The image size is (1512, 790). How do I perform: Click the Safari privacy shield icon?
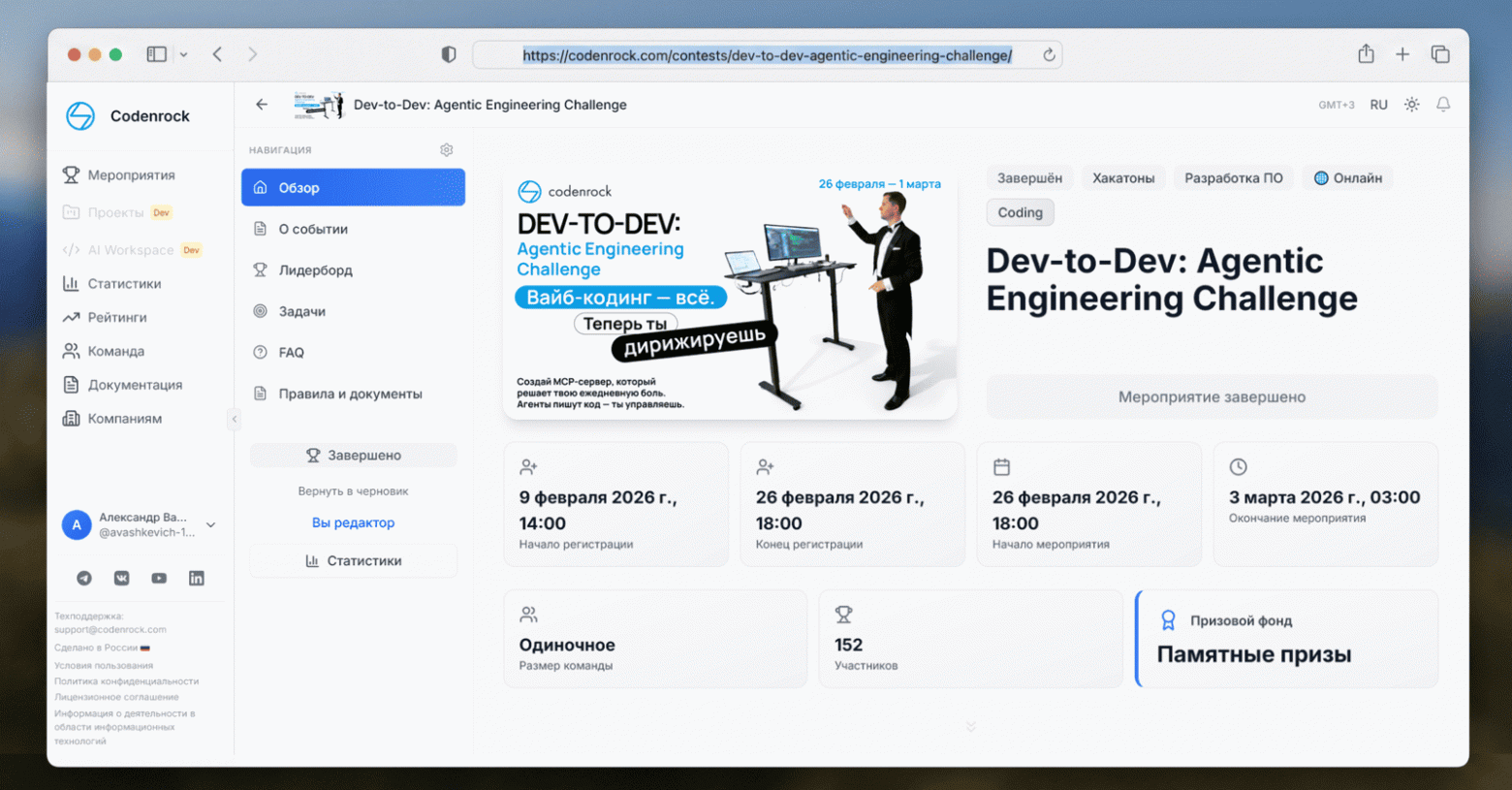coord(448,54)
